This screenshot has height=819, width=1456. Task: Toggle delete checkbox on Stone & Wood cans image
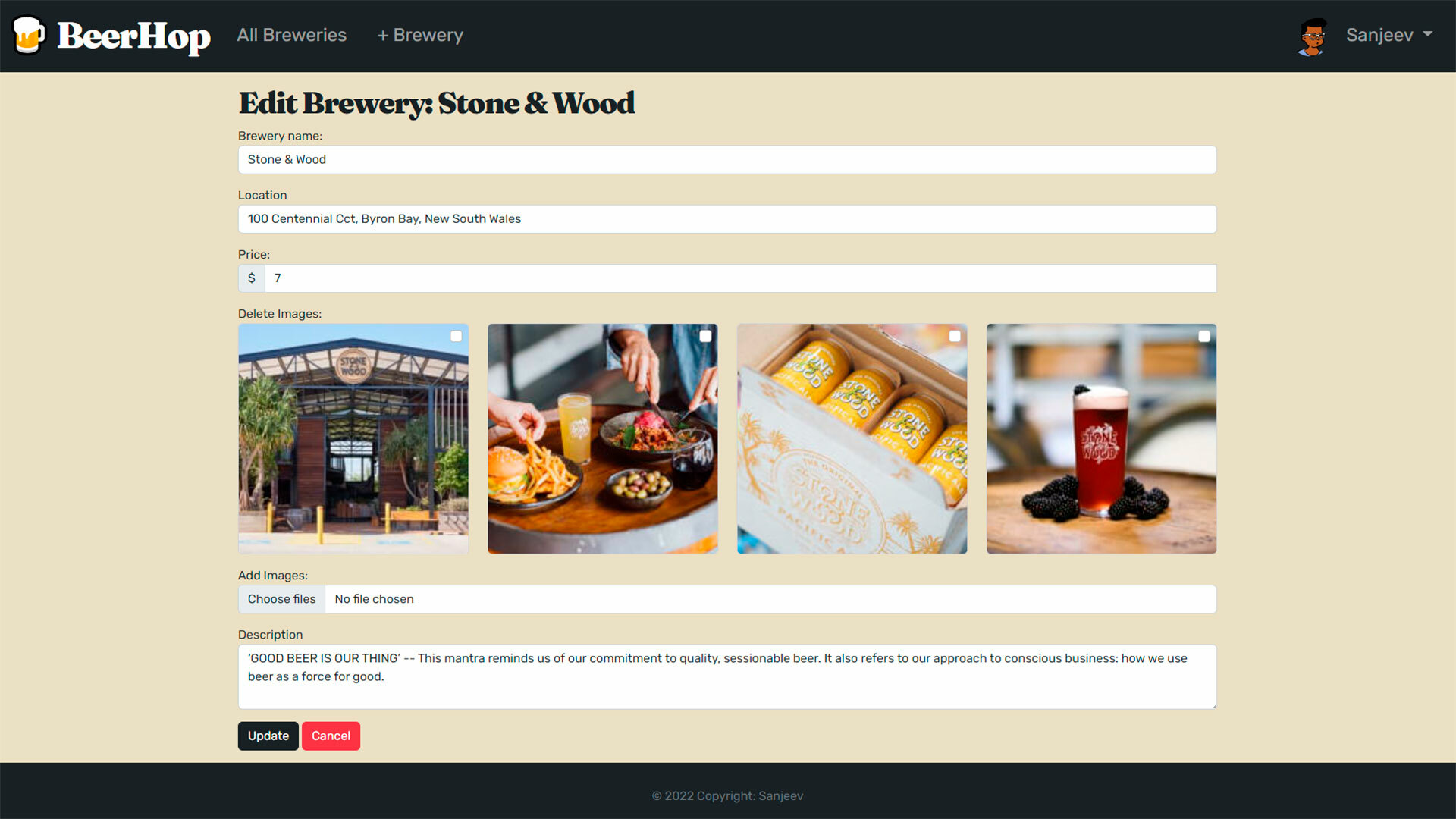coord(955,336)
